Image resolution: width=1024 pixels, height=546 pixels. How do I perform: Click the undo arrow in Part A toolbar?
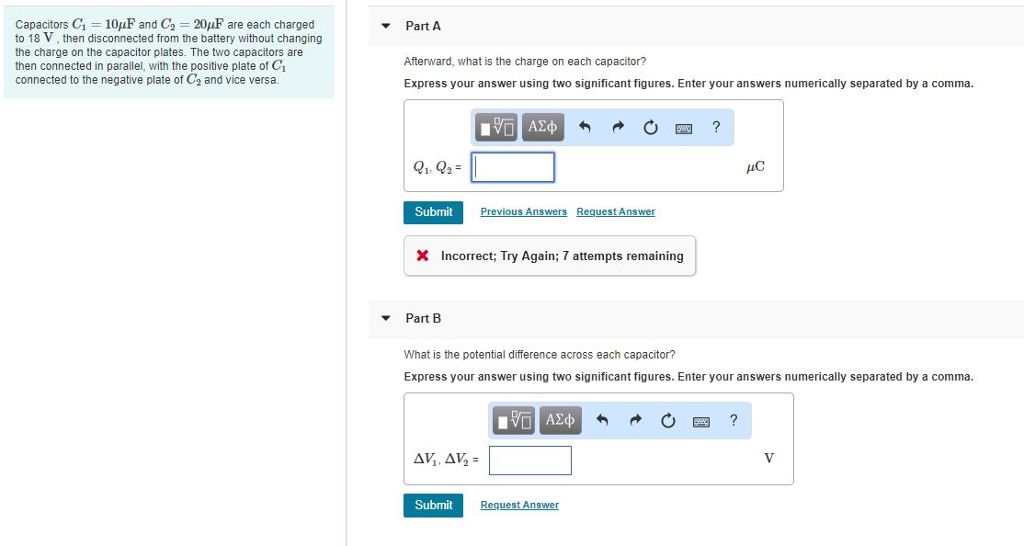click(585, 127)
